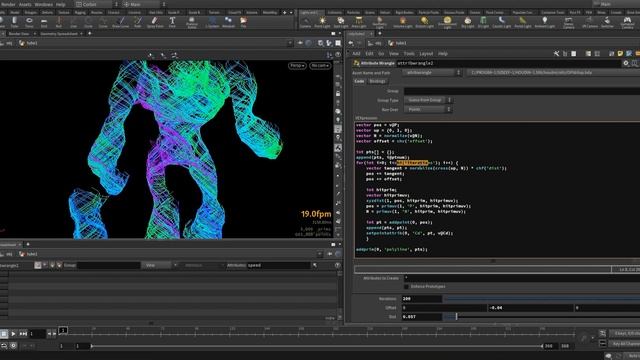This screenshot has height=360, width=640.
Task: Open the Run Over Points dropdown
Action: point(428,109)
